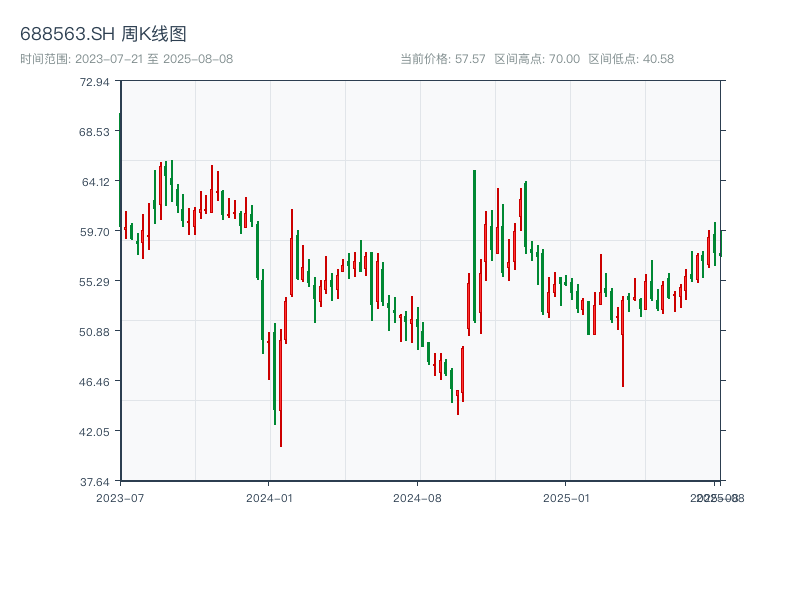Select the 50.88 y-axis price label

(x=95, y=331)
